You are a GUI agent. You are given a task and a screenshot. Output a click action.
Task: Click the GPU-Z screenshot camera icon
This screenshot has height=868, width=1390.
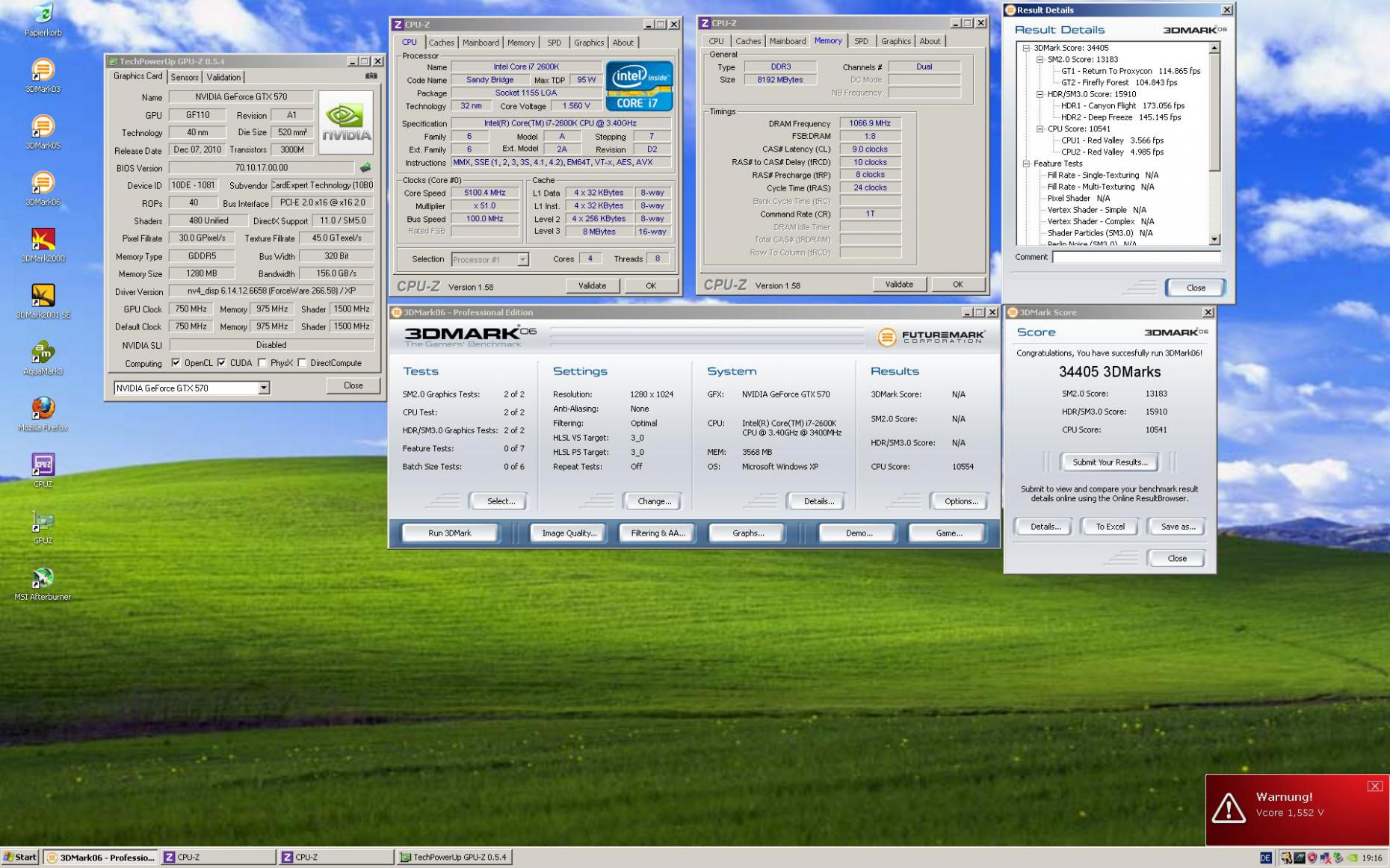371,76
